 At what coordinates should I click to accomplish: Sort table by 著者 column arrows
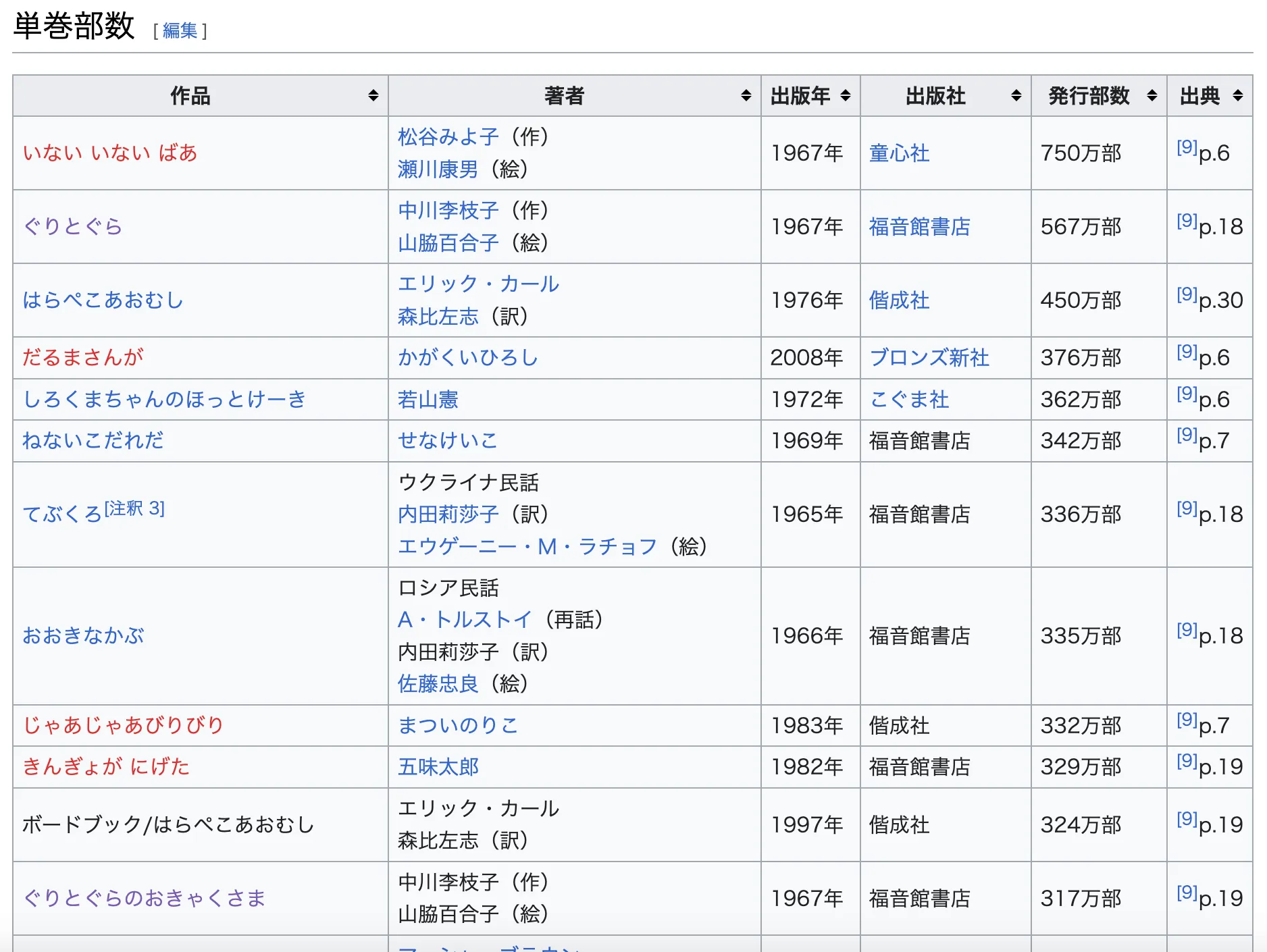[x=746, y=96]
